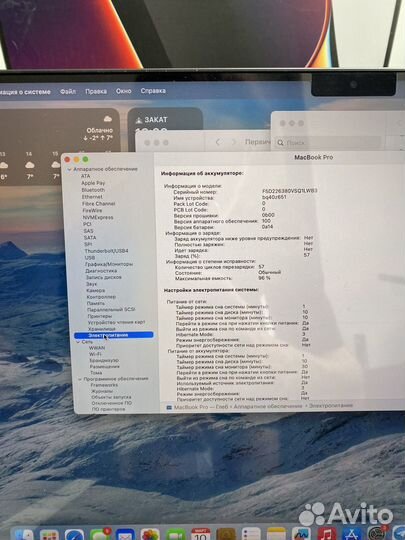This screenshot has width=405, height=540.
Task: Select Bluetooth in the sidebar
Action: pos(93,190)
